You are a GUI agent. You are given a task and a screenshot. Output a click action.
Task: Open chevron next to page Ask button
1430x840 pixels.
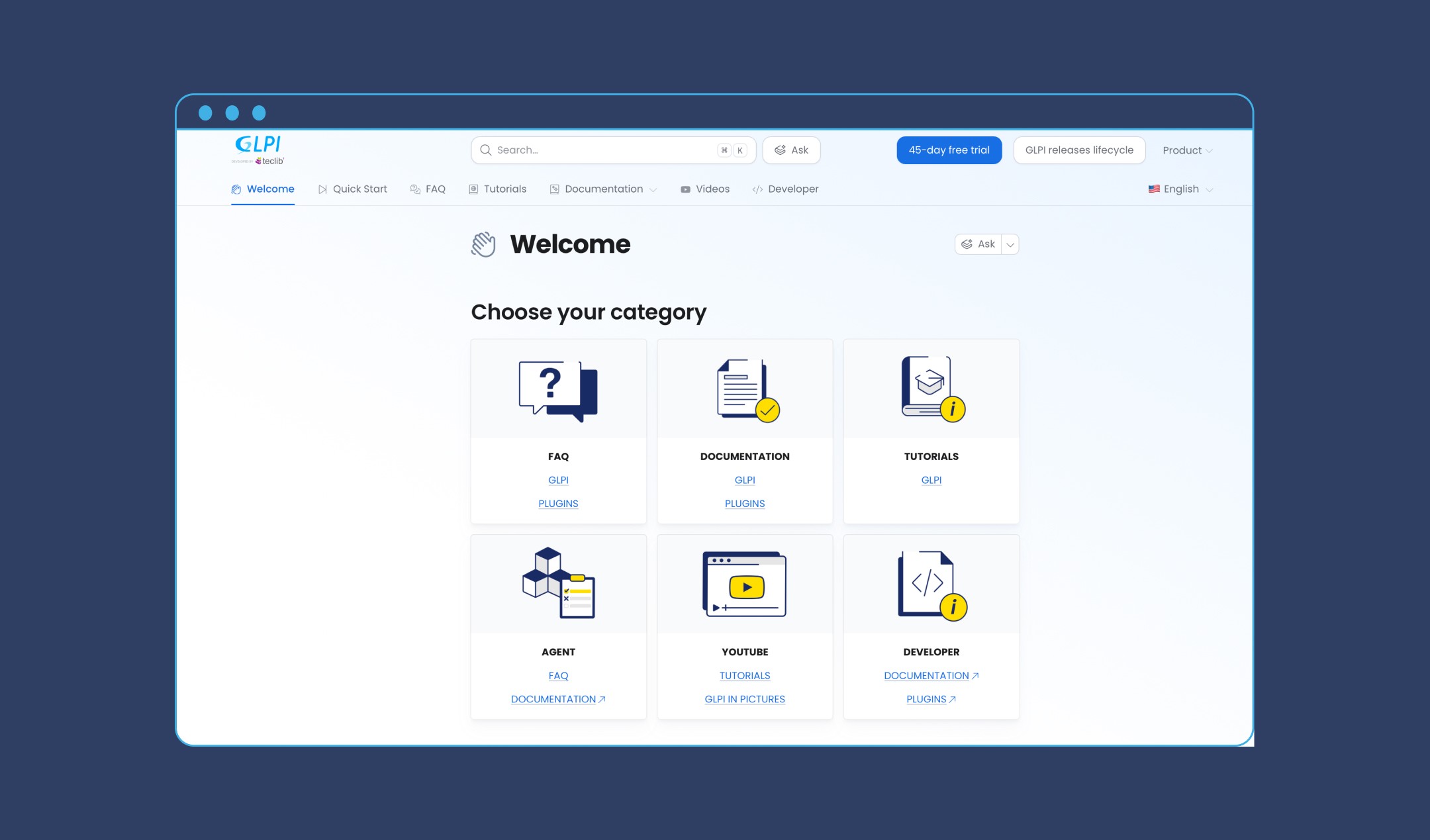tap(1010, 244)
